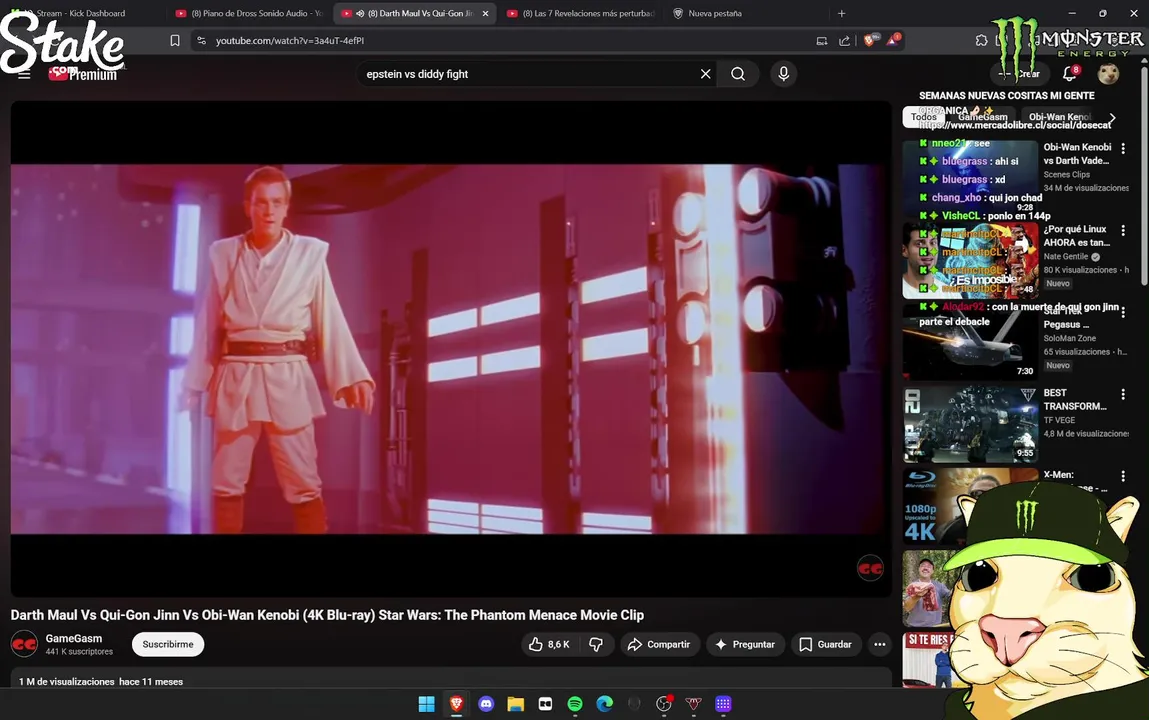The height and width of the screenshot is (720, 1149).
Task: Click the Brave bookmark icon
Action: (174, 41)
